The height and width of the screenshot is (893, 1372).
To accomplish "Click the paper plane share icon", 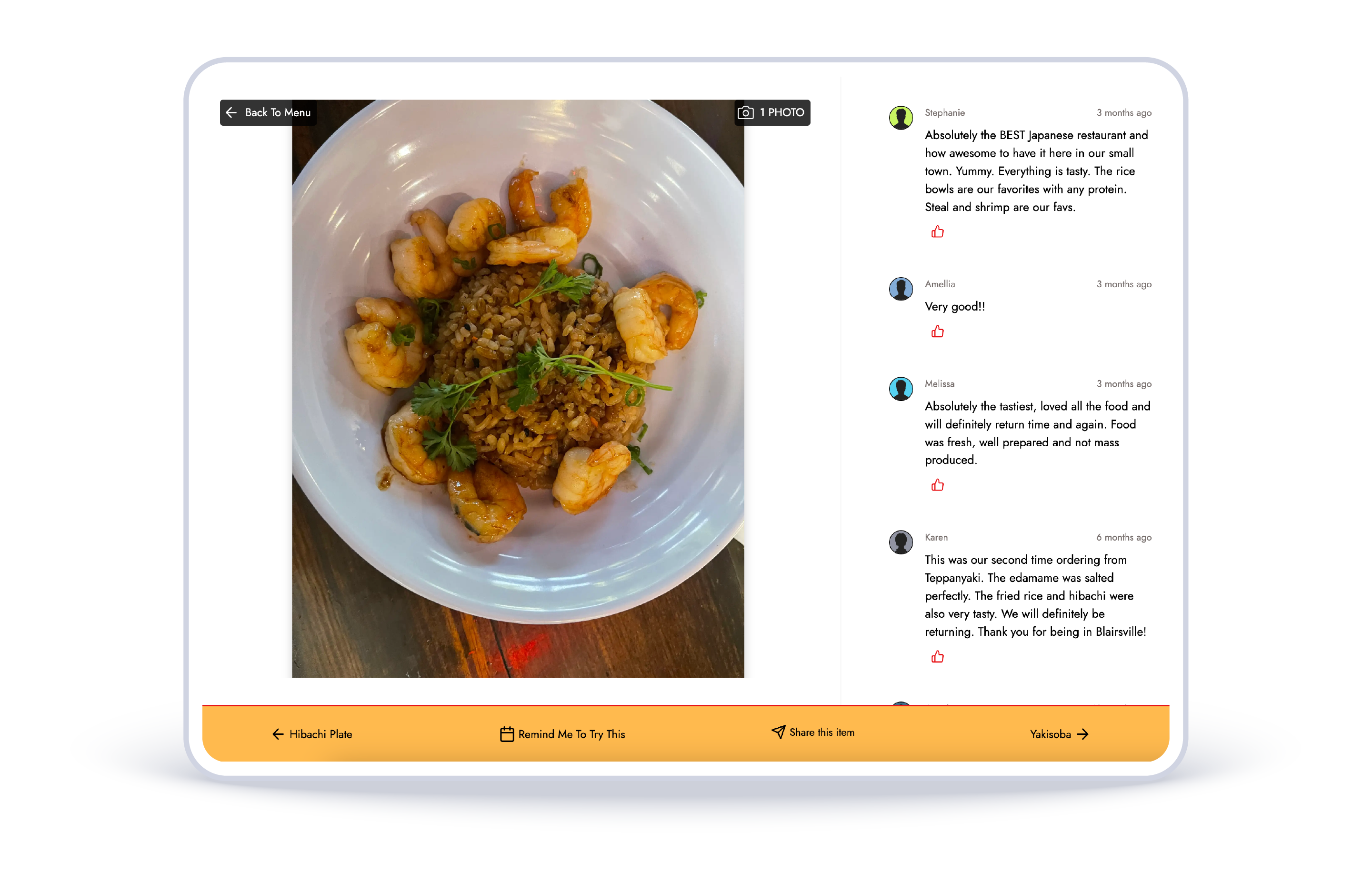I will [778, 732].
